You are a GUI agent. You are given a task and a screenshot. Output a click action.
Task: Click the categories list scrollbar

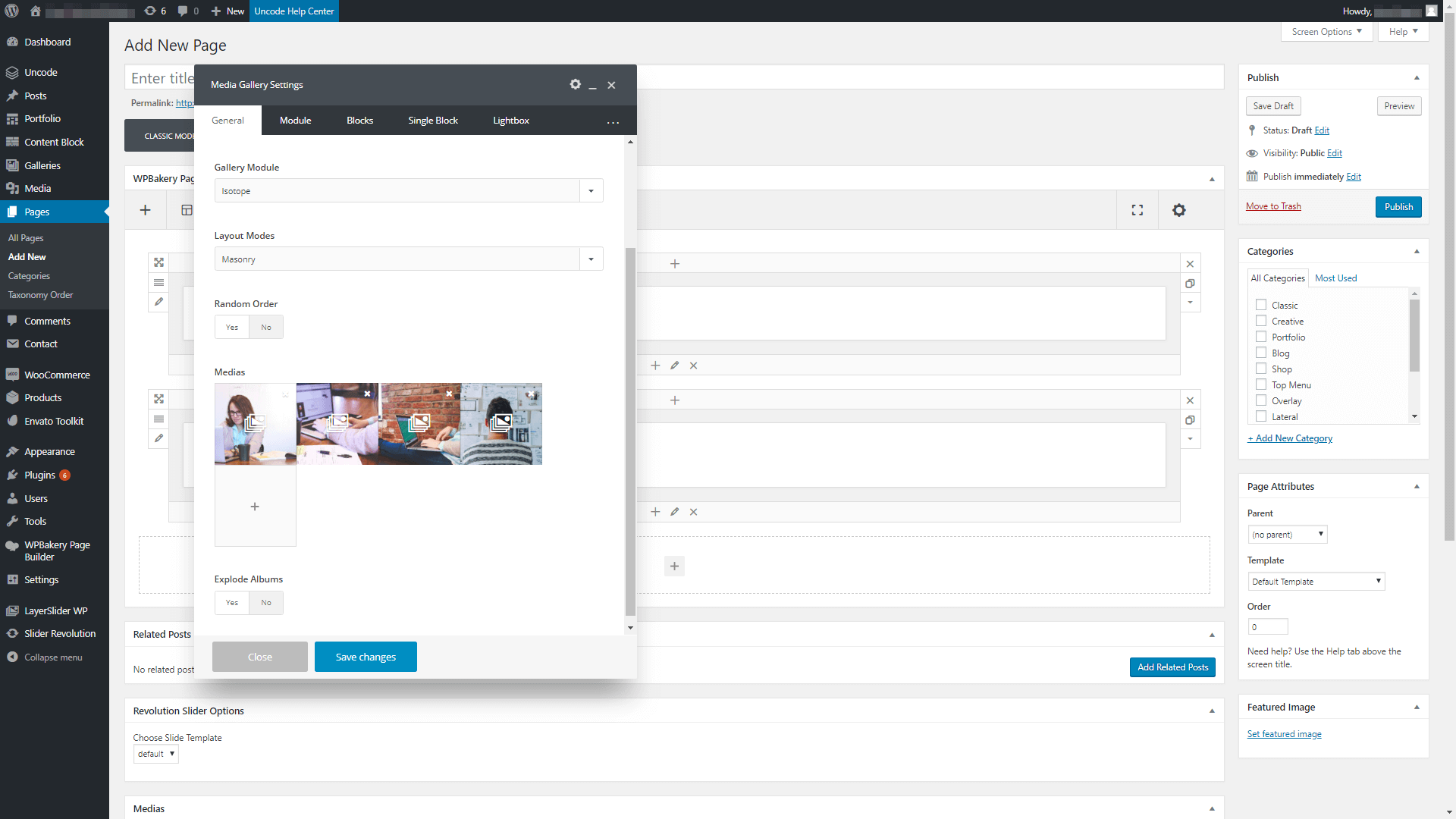point(1414,335)
